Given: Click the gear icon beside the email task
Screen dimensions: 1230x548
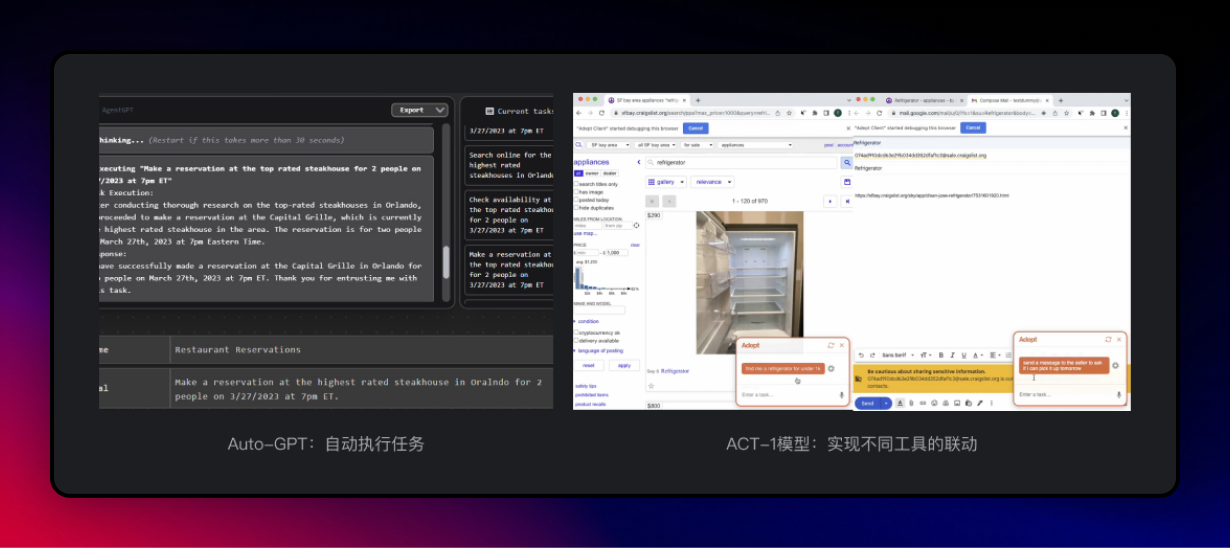Looking at the screenshot, I should point(1116,365).
